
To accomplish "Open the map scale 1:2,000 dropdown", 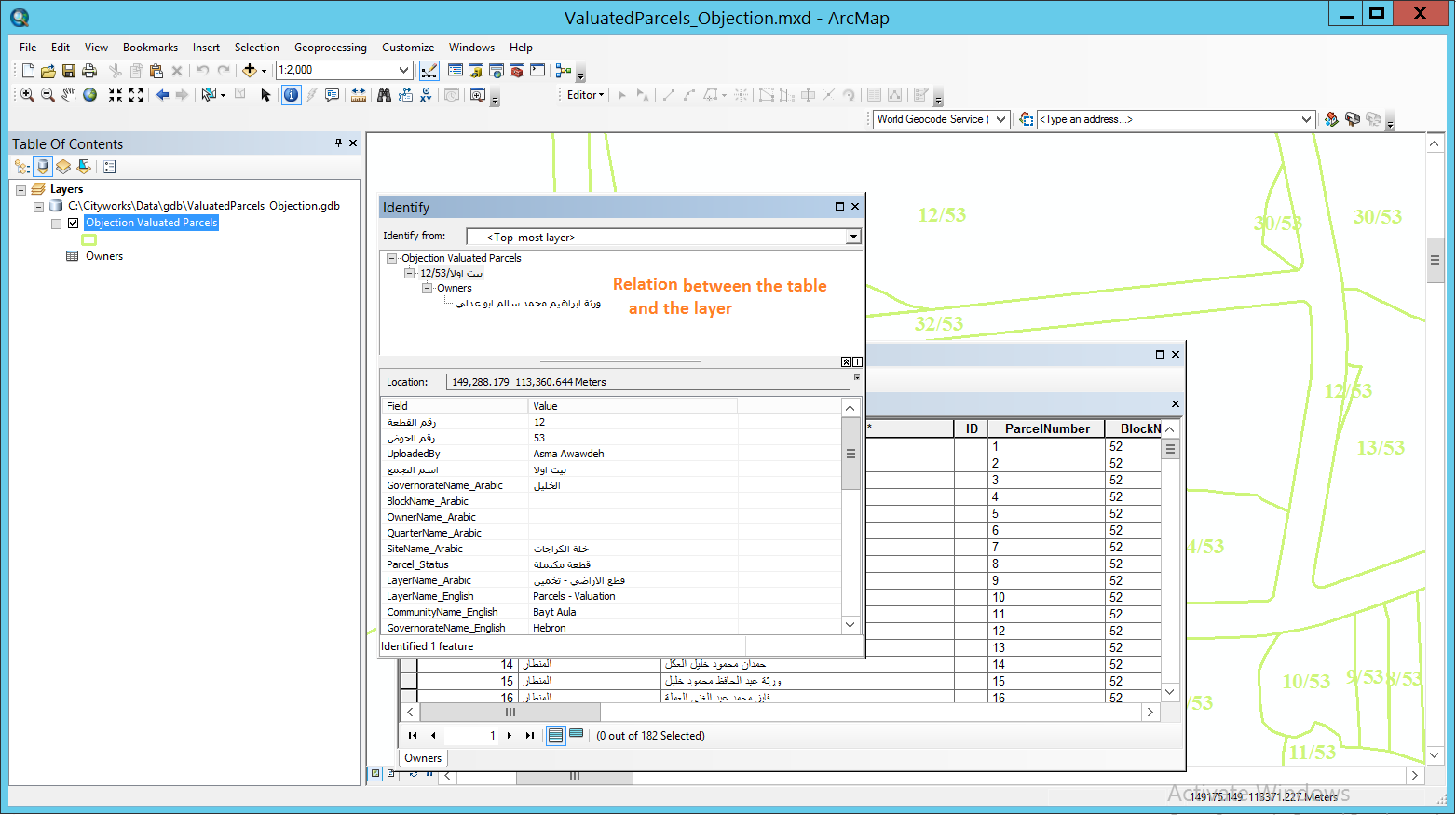I will tap(403, 70).
